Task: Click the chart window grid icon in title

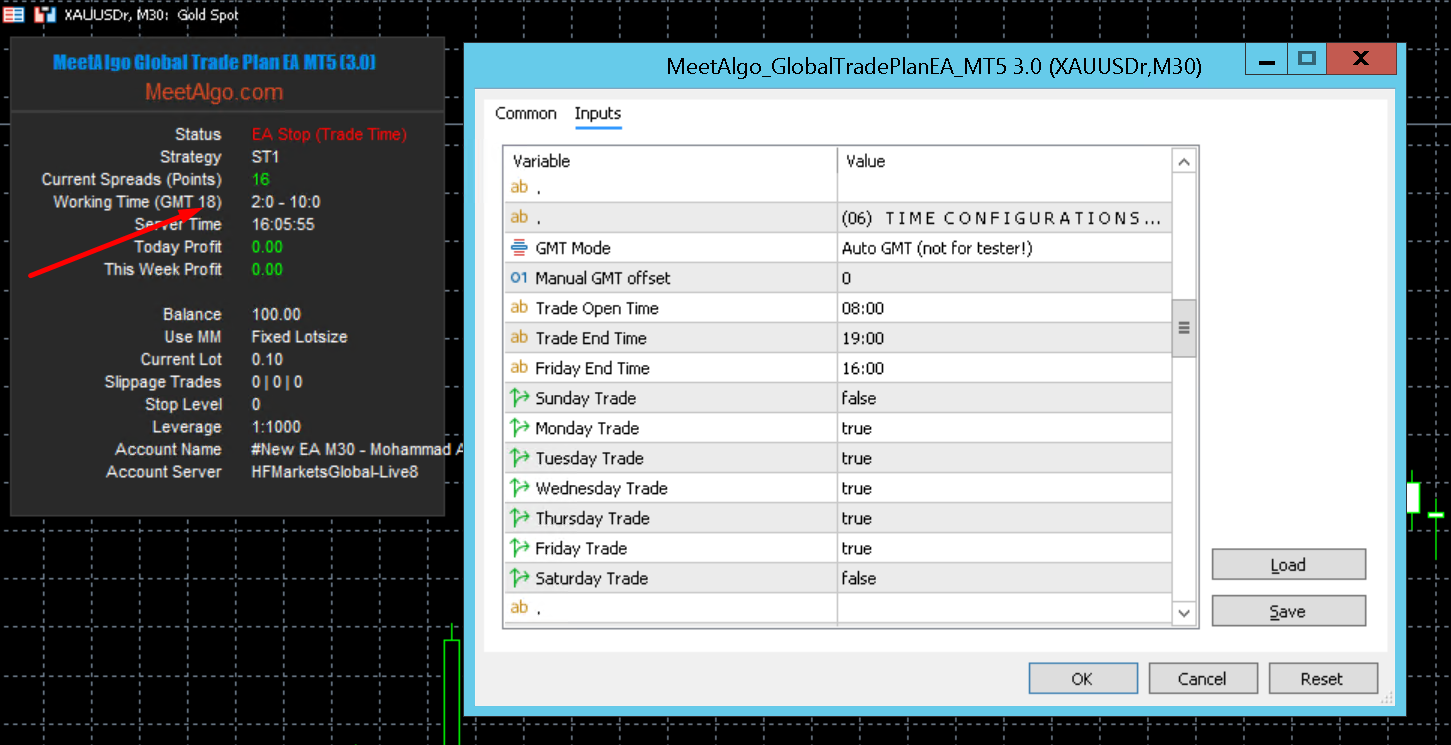Action: [13, 15]
